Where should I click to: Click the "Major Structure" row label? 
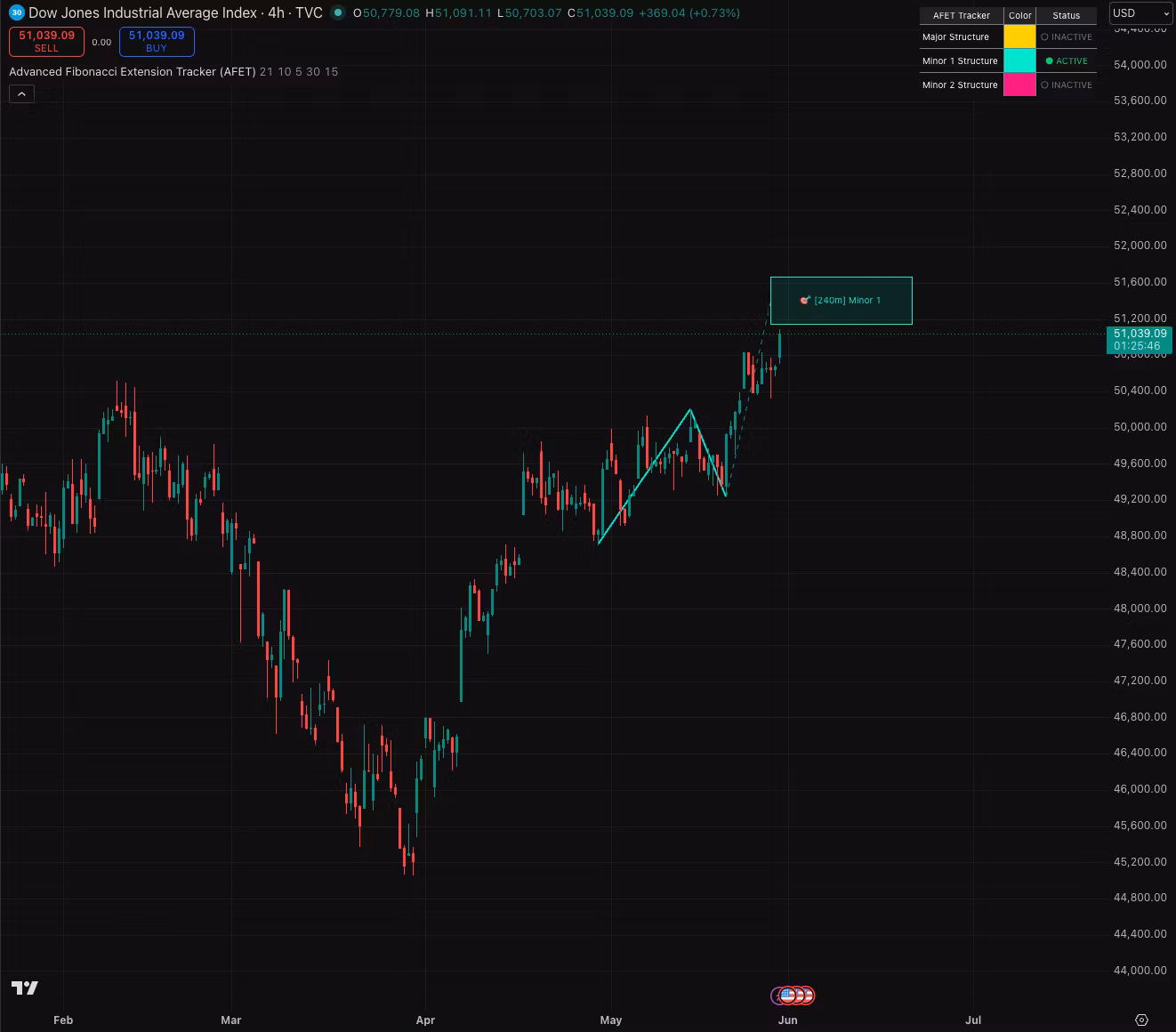point(955,37)
